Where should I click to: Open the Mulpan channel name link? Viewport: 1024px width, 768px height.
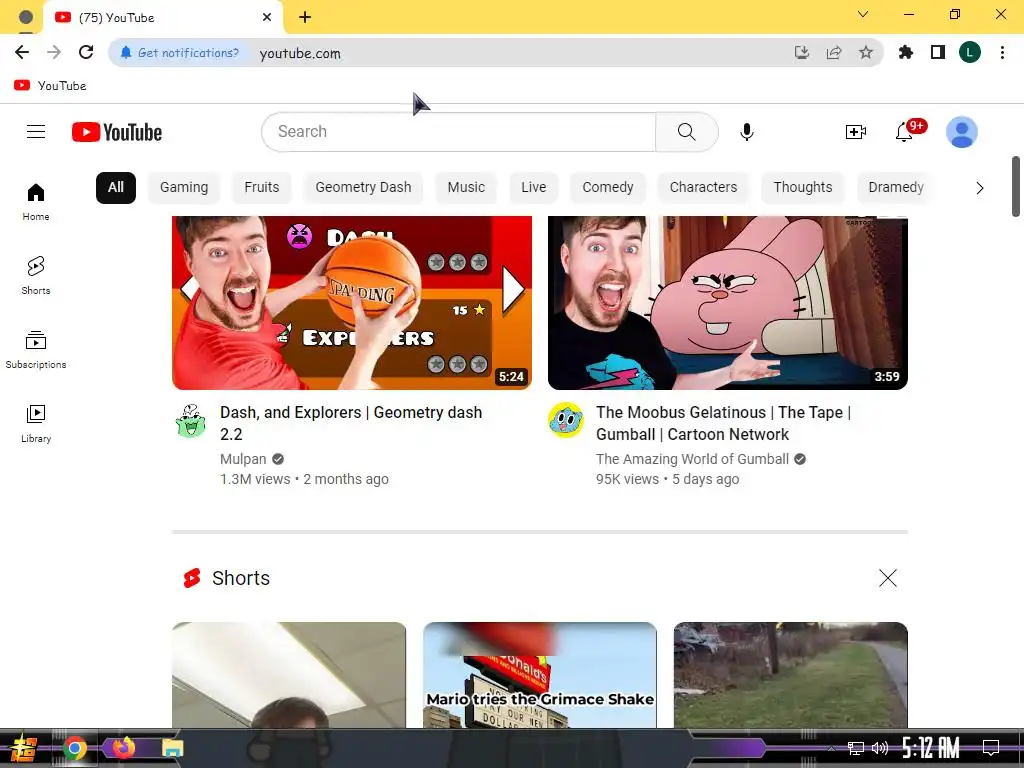click(243, 459)
